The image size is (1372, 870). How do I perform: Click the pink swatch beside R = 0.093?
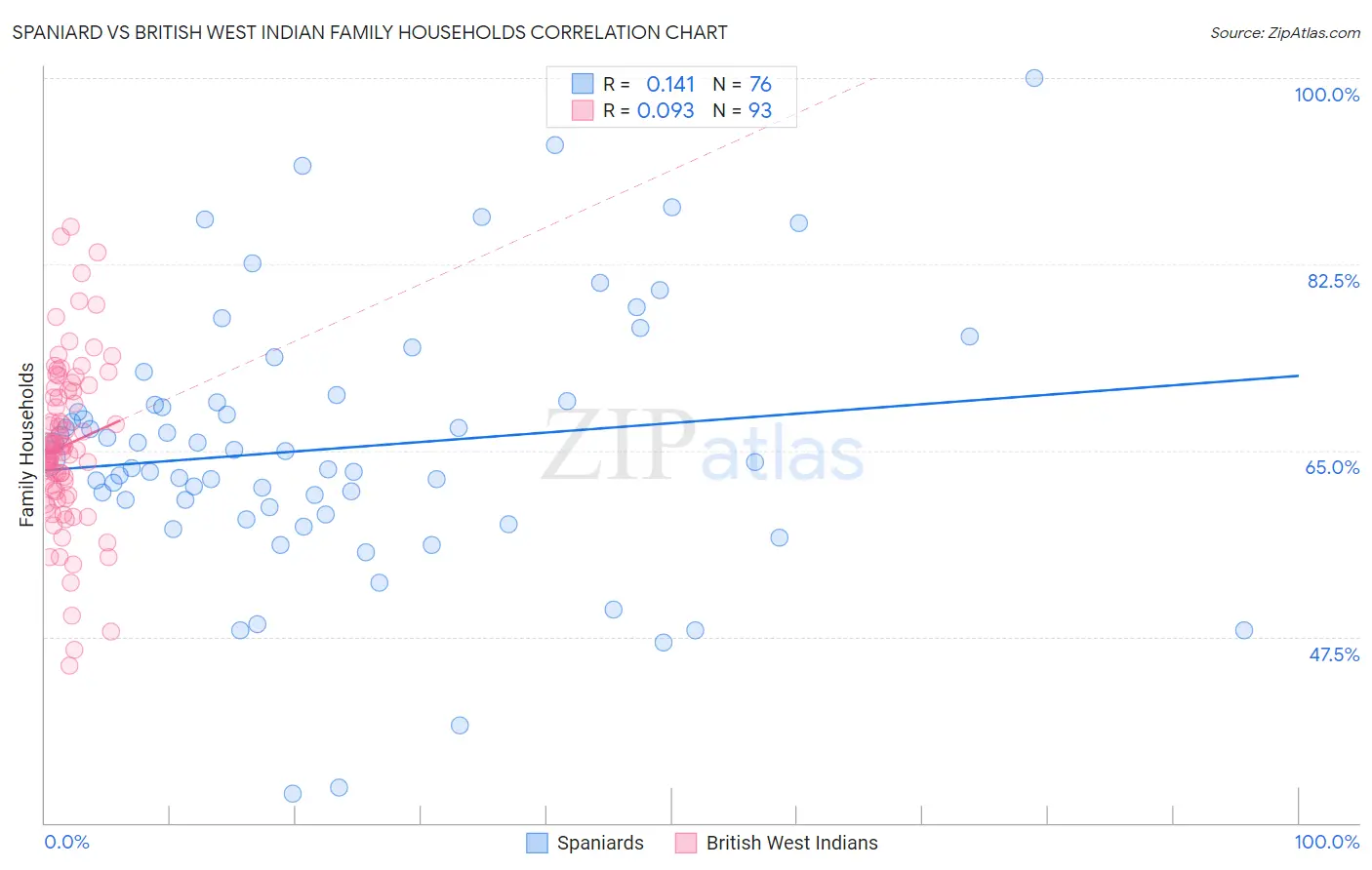click(583, 110)
